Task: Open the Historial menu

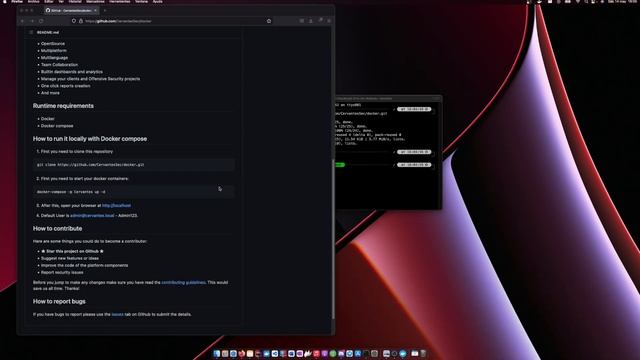Action: click(75, 2)
